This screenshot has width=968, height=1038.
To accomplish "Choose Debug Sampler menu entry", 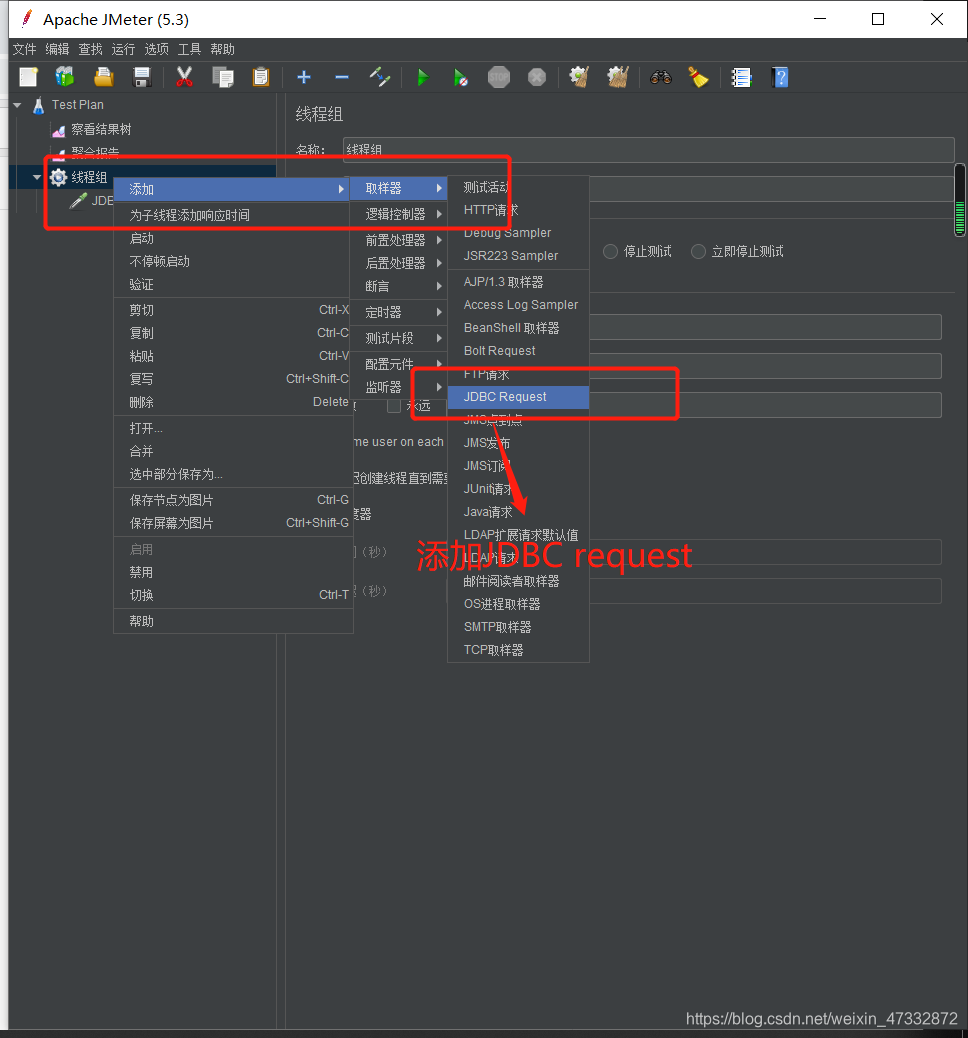I will [518, 233].
